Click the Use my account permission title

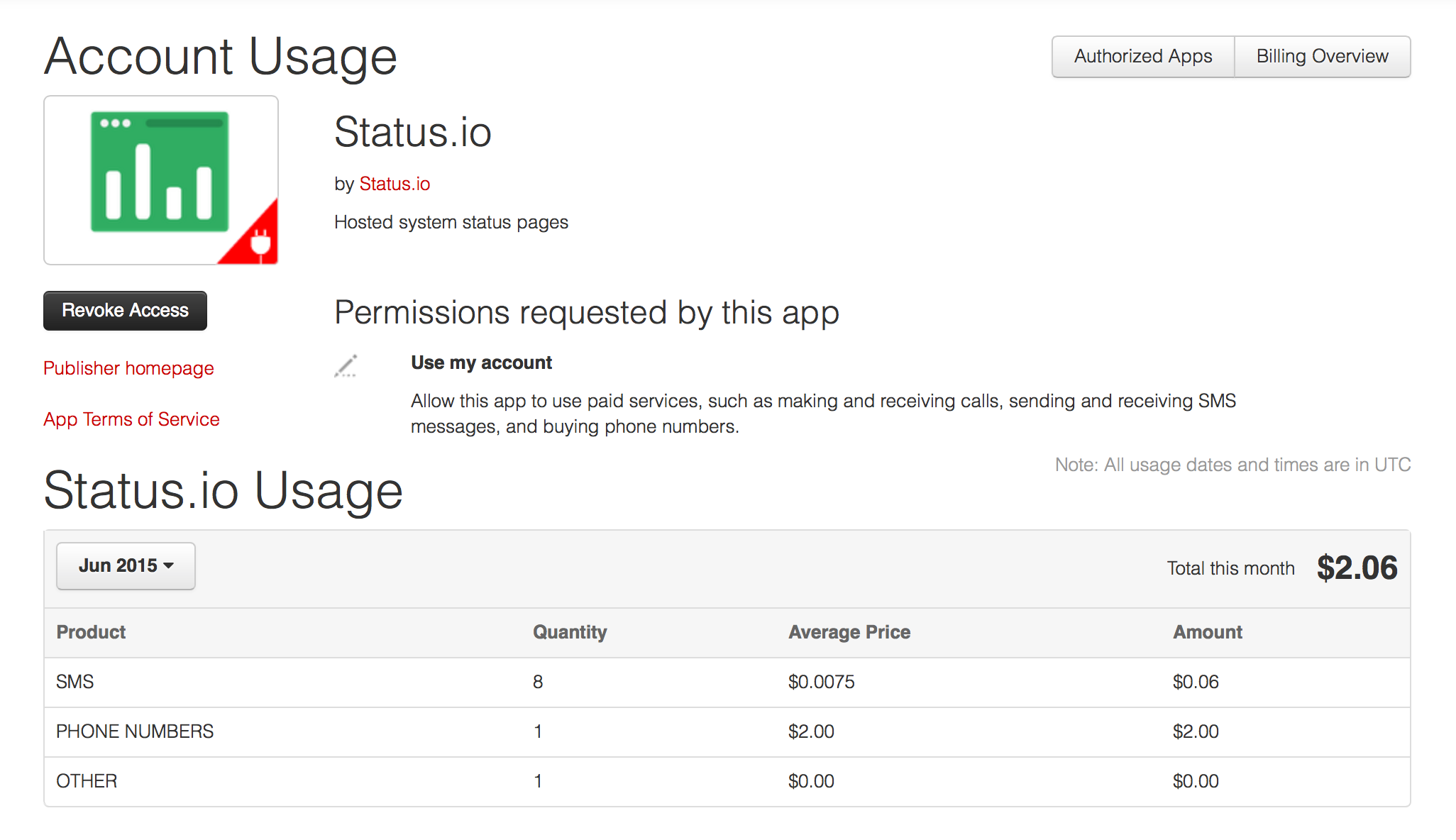(481, 363)
